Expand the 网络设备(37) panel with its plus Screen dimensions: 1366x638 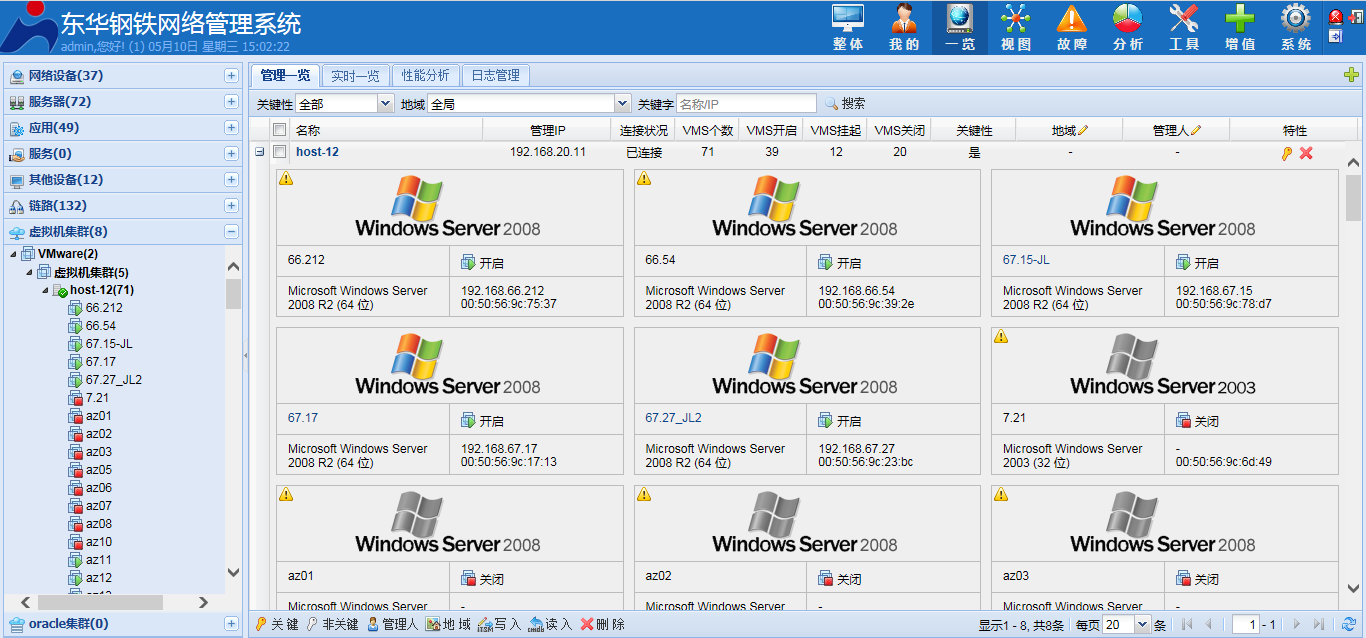[x=231, y=76]
